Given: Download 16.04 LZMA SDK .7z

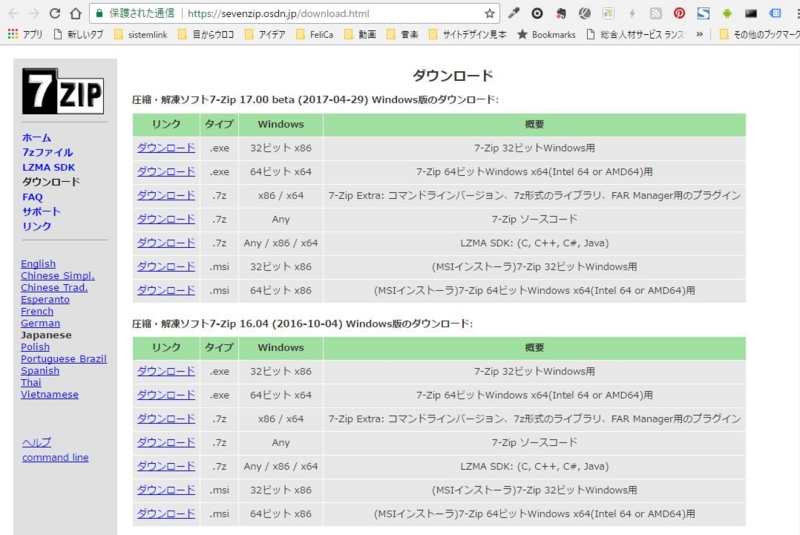Looking at the screenshot, I should click(166, 466).
